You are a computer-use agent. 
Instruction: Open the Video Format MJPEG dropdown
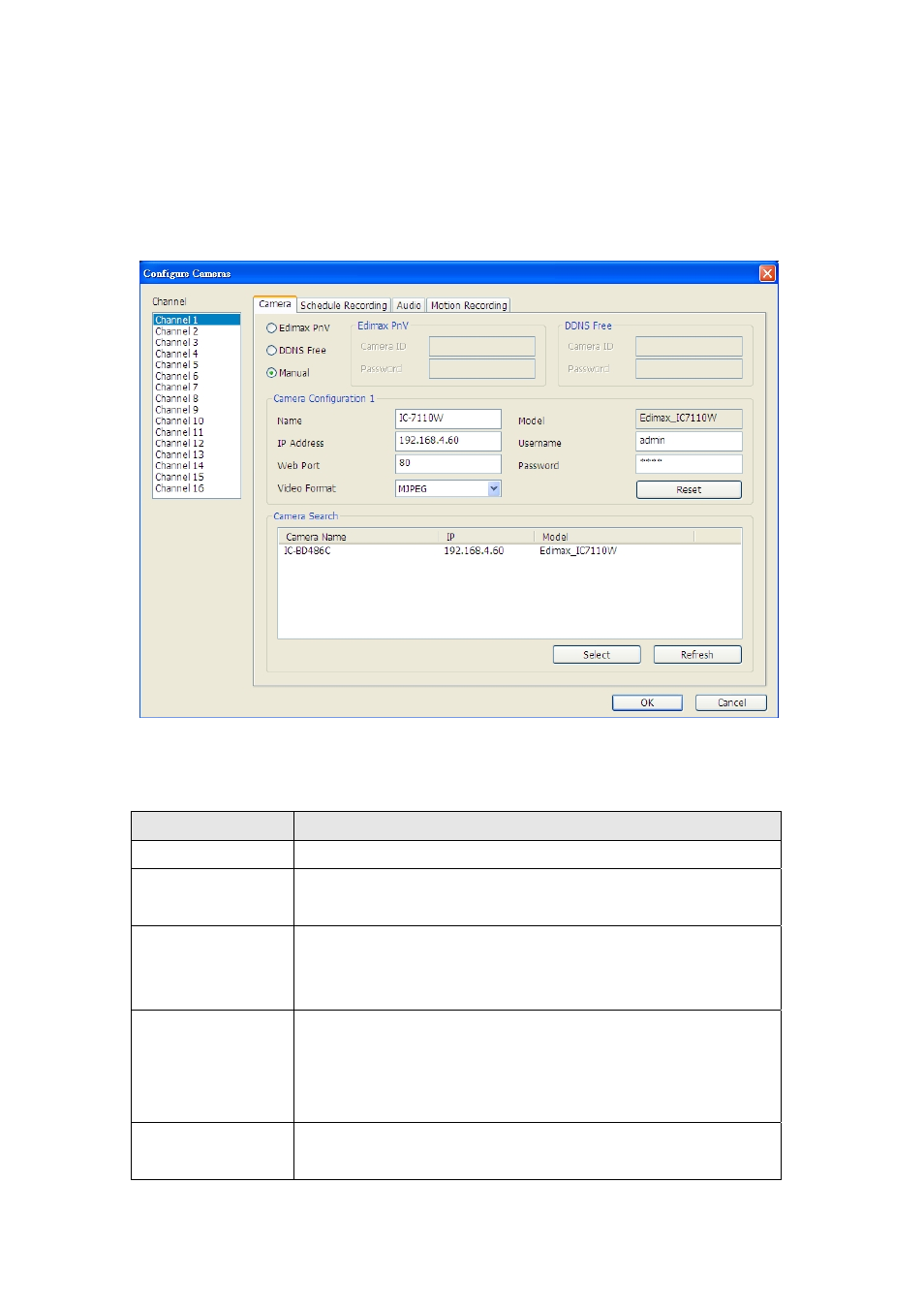pos(494,488)
